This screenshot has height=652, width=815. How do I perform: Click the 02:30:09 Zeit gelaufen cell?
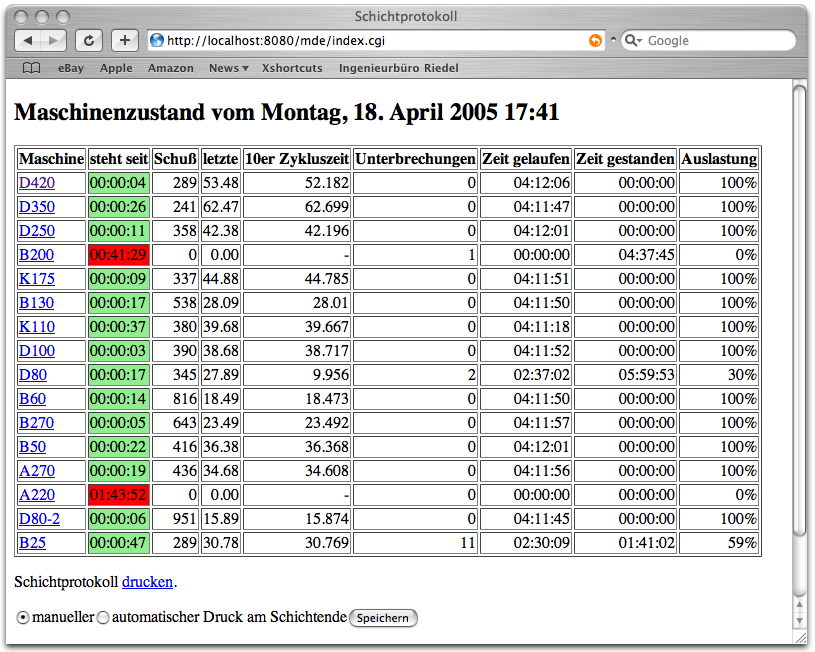(x=526, y=543)
